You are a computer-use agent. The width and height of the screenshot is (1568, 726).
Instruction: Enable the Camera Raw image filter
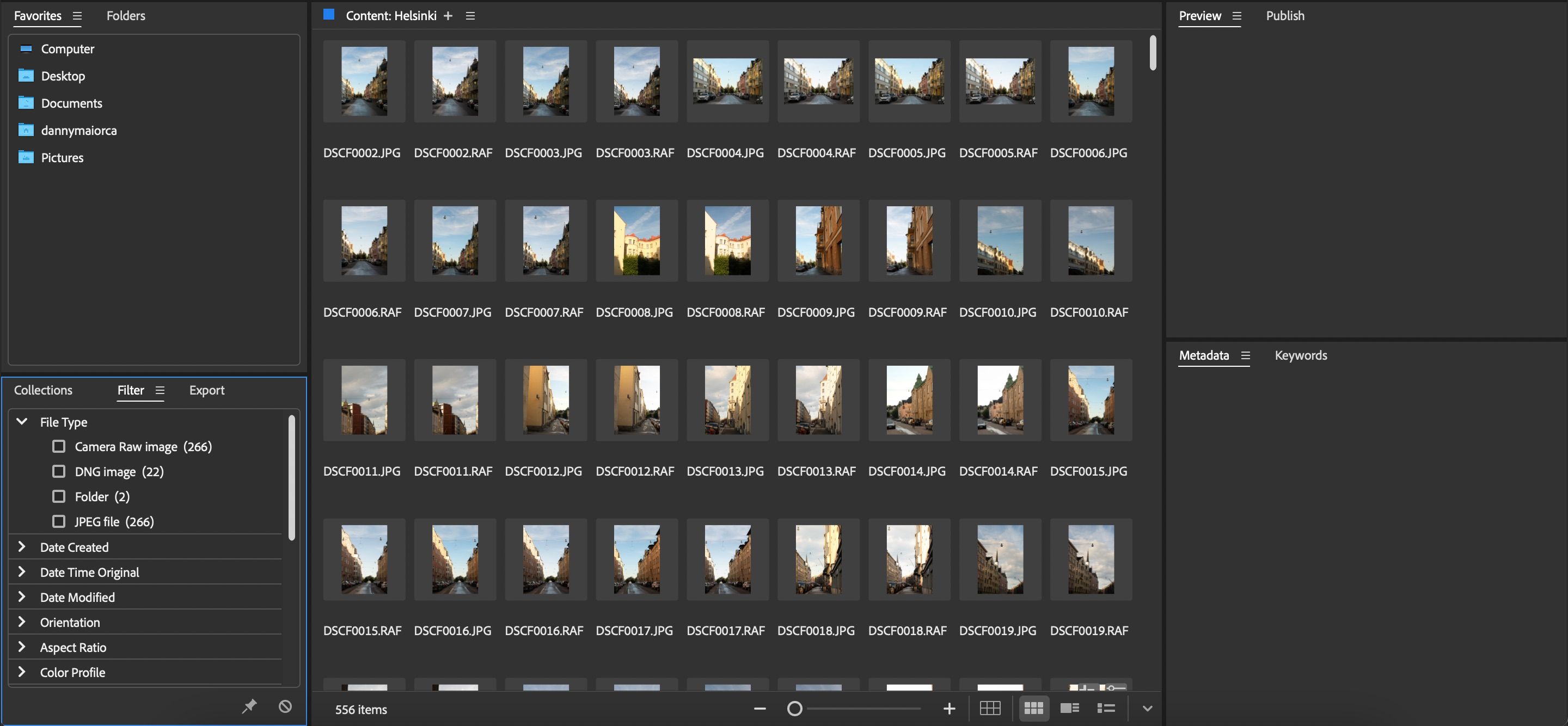pos(58,446)
